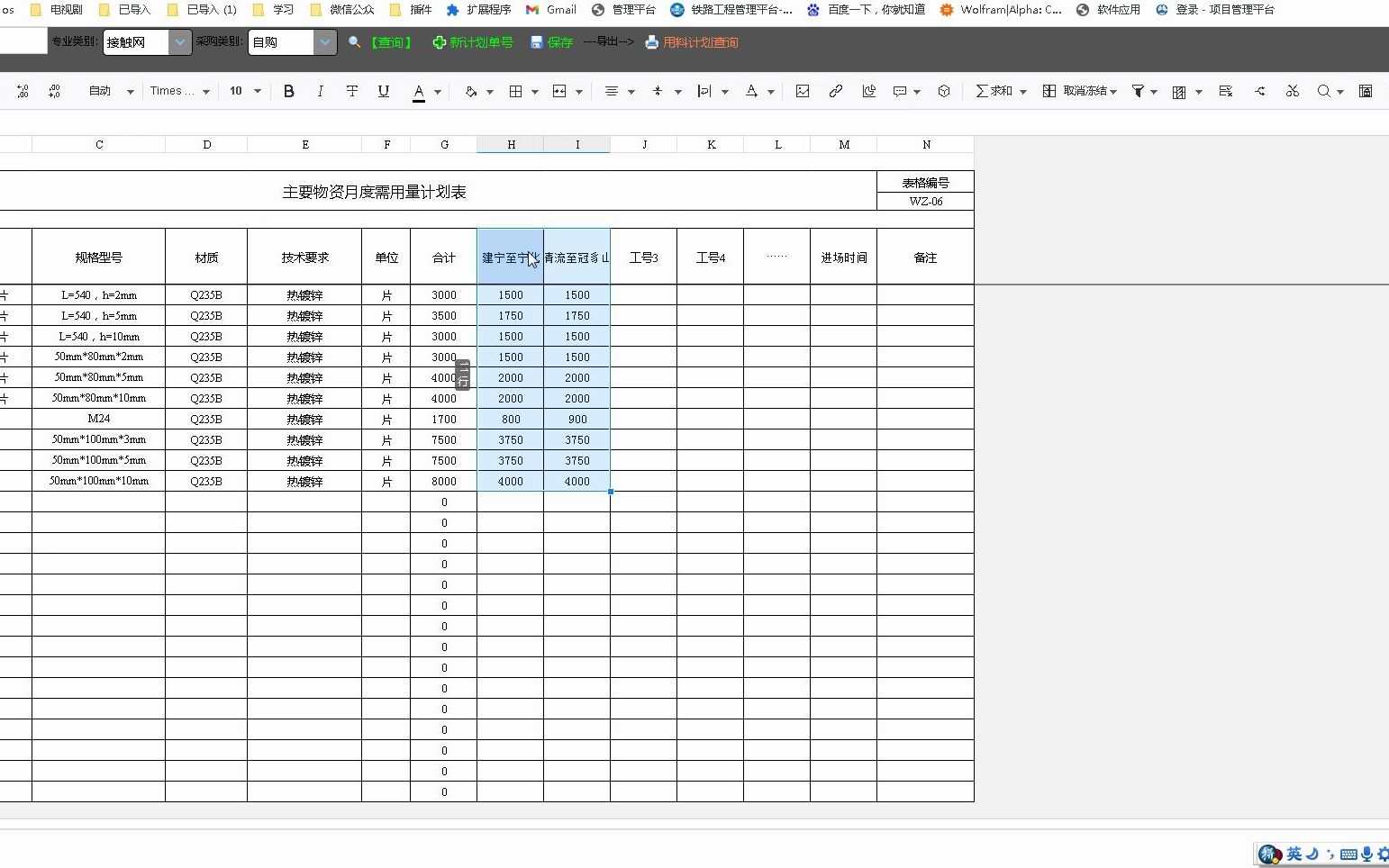Open the font color dropdown arrow
Viewport: 1389px width, 868px height.
point(438,92)
